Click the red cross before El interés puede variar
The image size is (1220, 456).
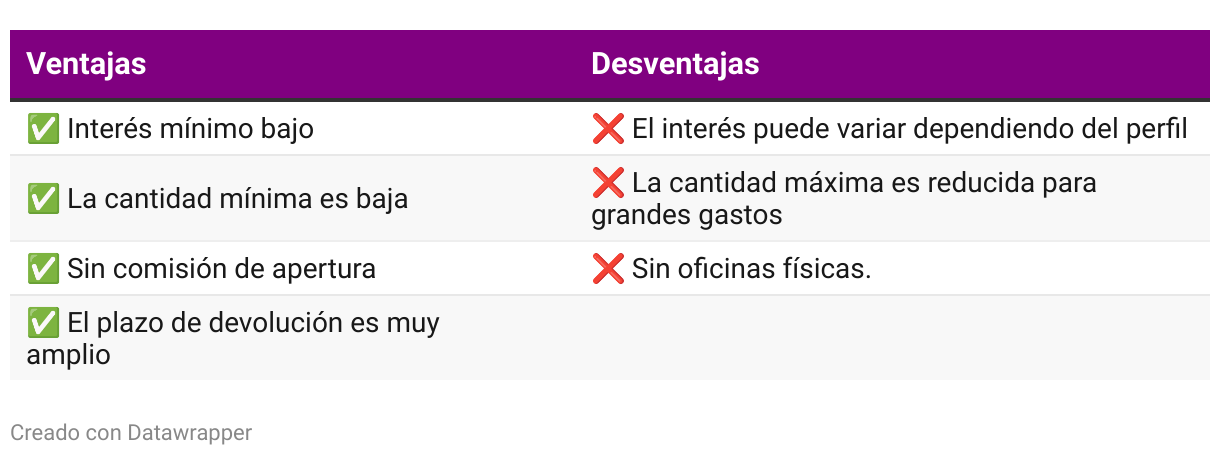608,129
